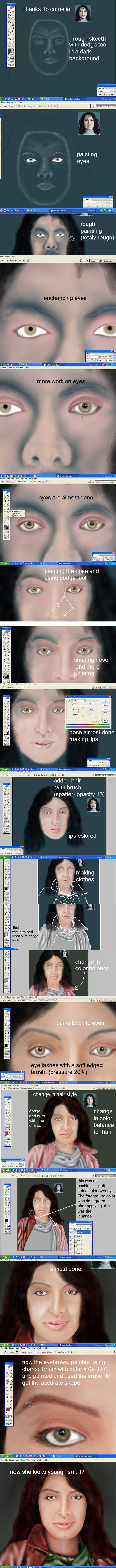The height and width of the screenshot is (1568, 116).
Task: Click the "enchancing eyes" caption
Action: pos(65,298)
